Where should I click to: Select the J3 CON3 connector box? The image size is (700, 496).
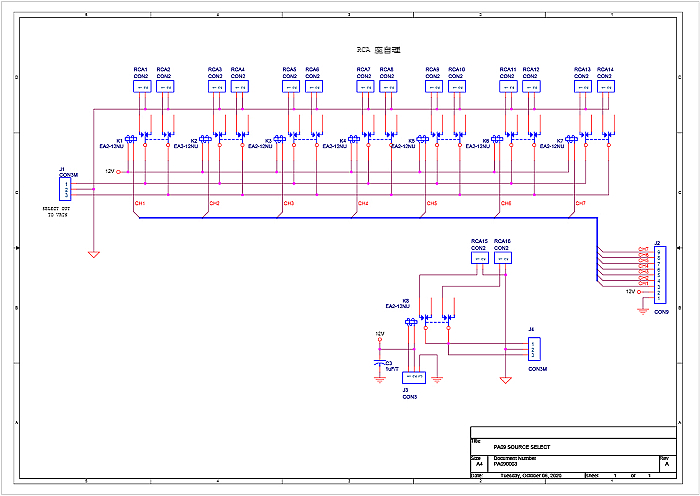411,377
